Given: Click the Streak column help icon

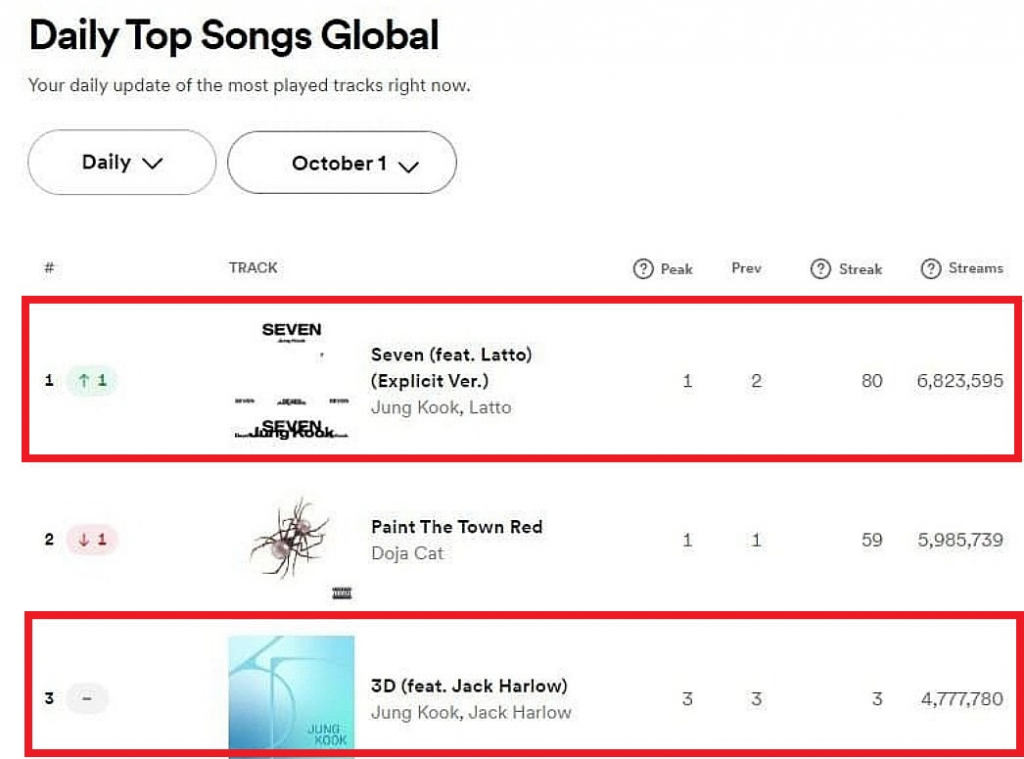Looking at the screenshot, I should [x=820, y=268].
